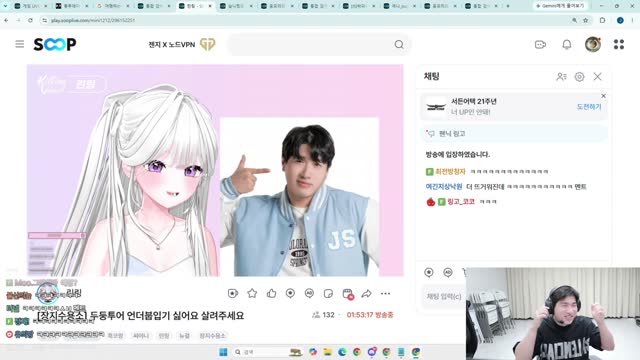
Task: Open the apps grid icon
Action: point(619,44)
